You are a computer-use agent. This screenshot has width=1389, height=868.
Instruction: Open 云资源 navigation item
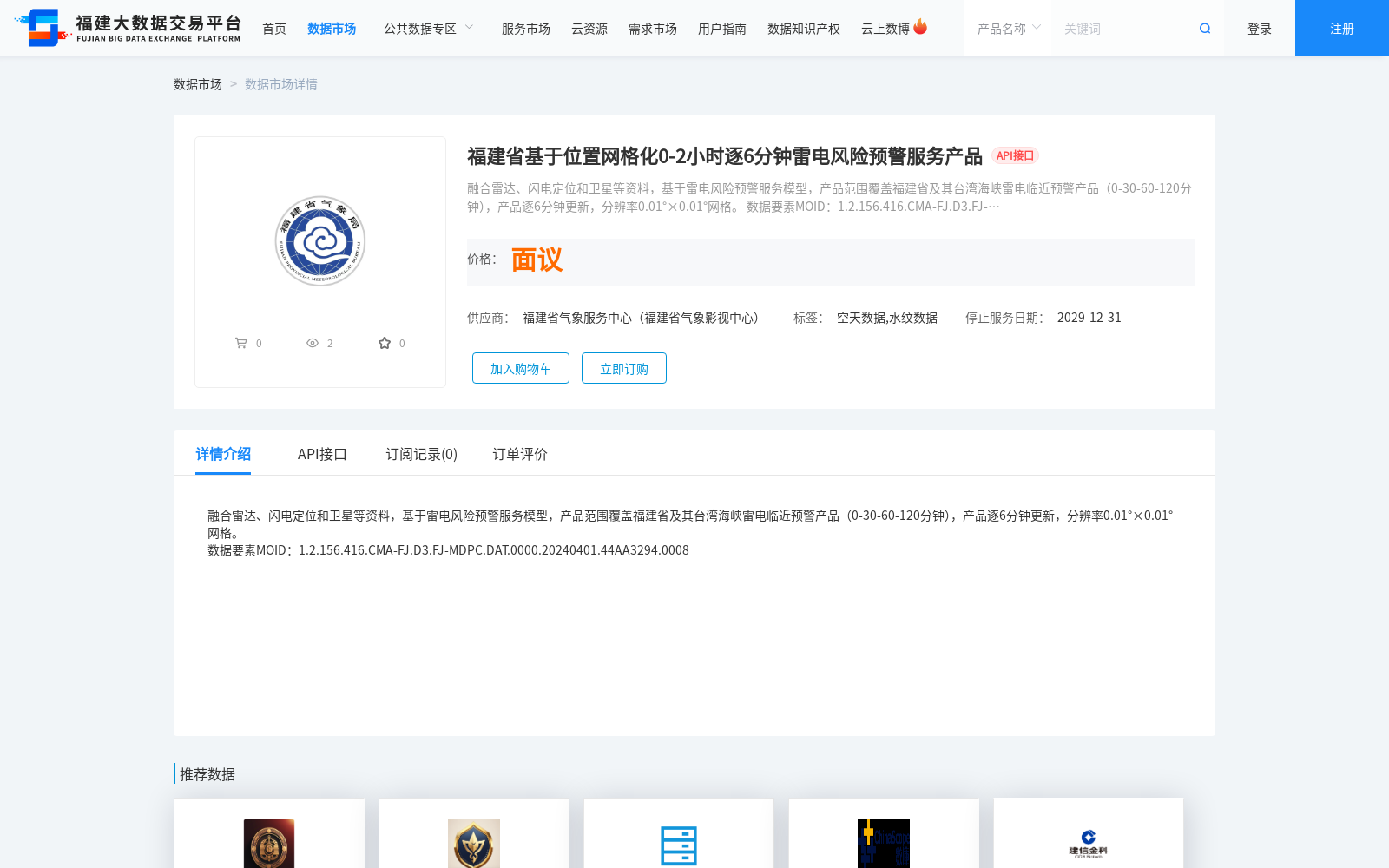point(589,29)
